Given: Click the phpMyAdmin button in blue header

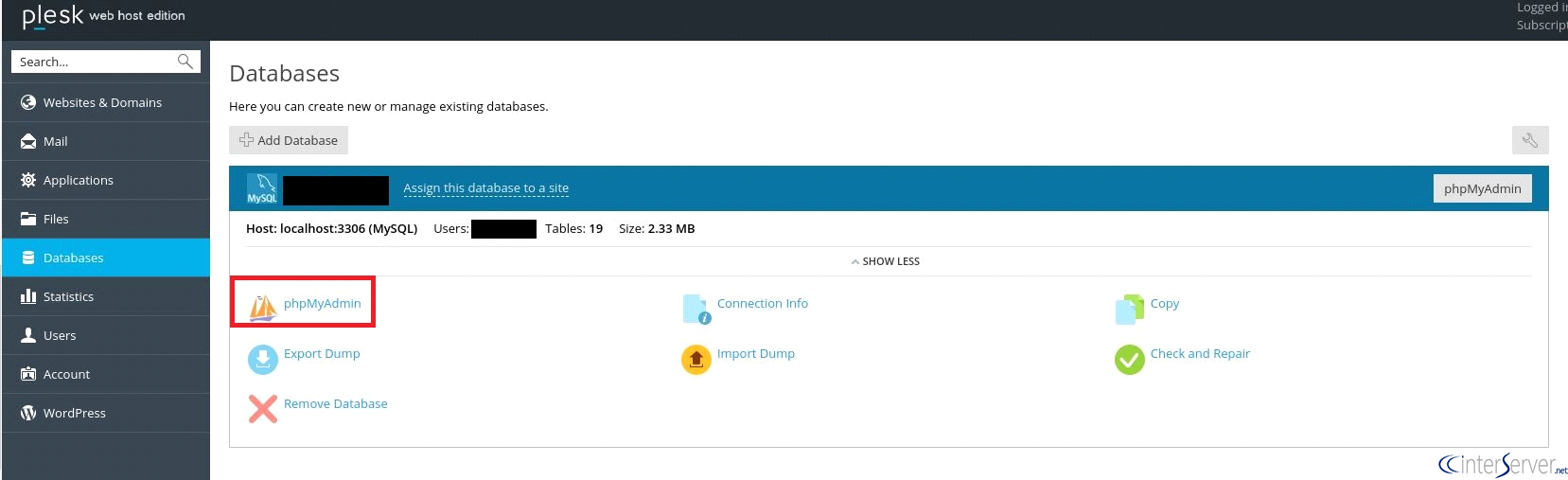Looking at the screenshot, I should click(1483, 188).
